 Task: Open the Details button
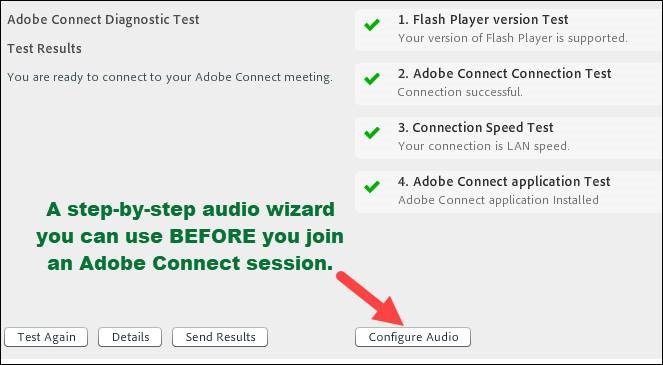pyautogui.click(x=130, y=337)
